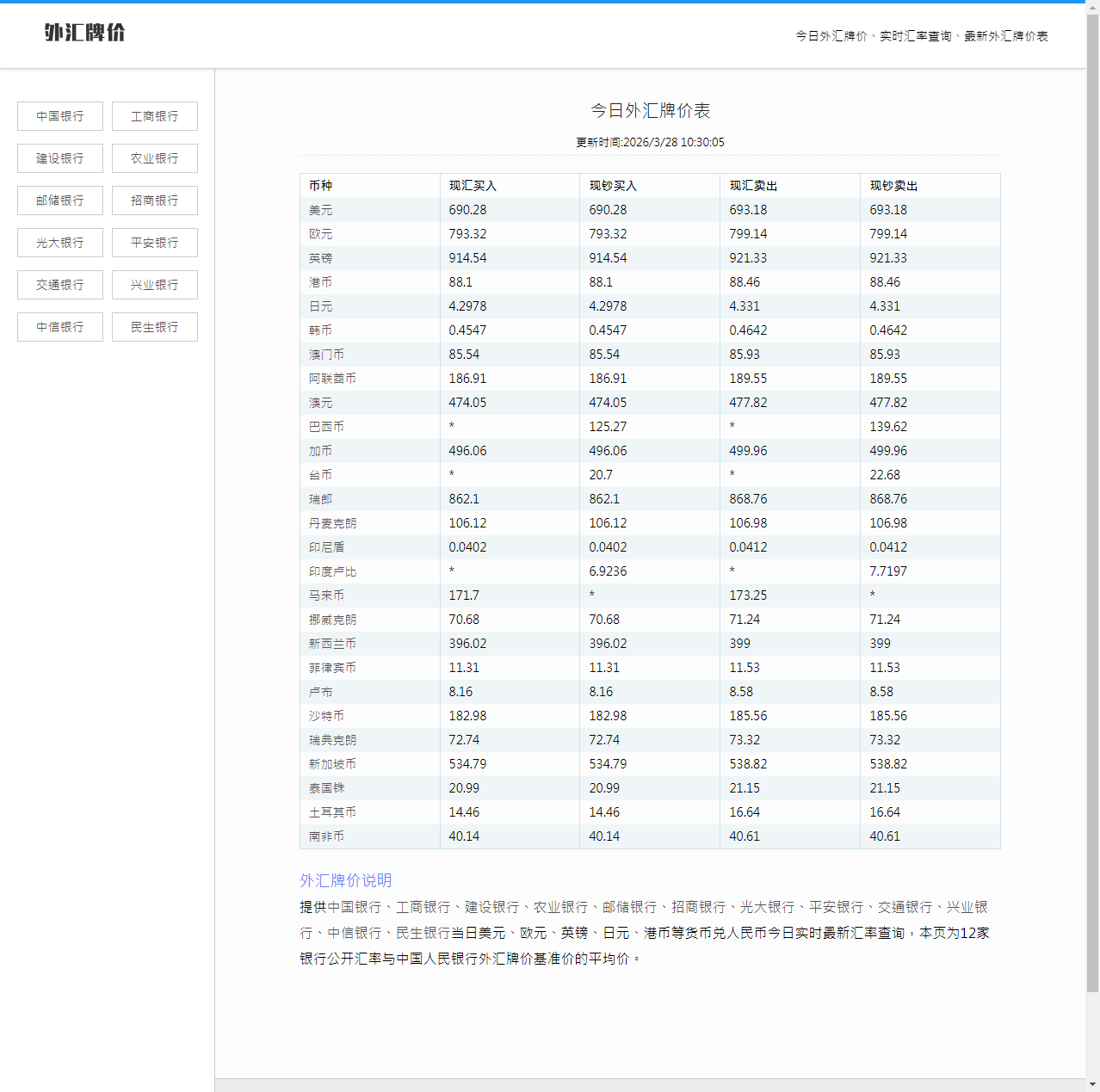The image size is (1100, 1092).
Task: Click the 欧元 row in the table
Action: click(x=321, y=234)
